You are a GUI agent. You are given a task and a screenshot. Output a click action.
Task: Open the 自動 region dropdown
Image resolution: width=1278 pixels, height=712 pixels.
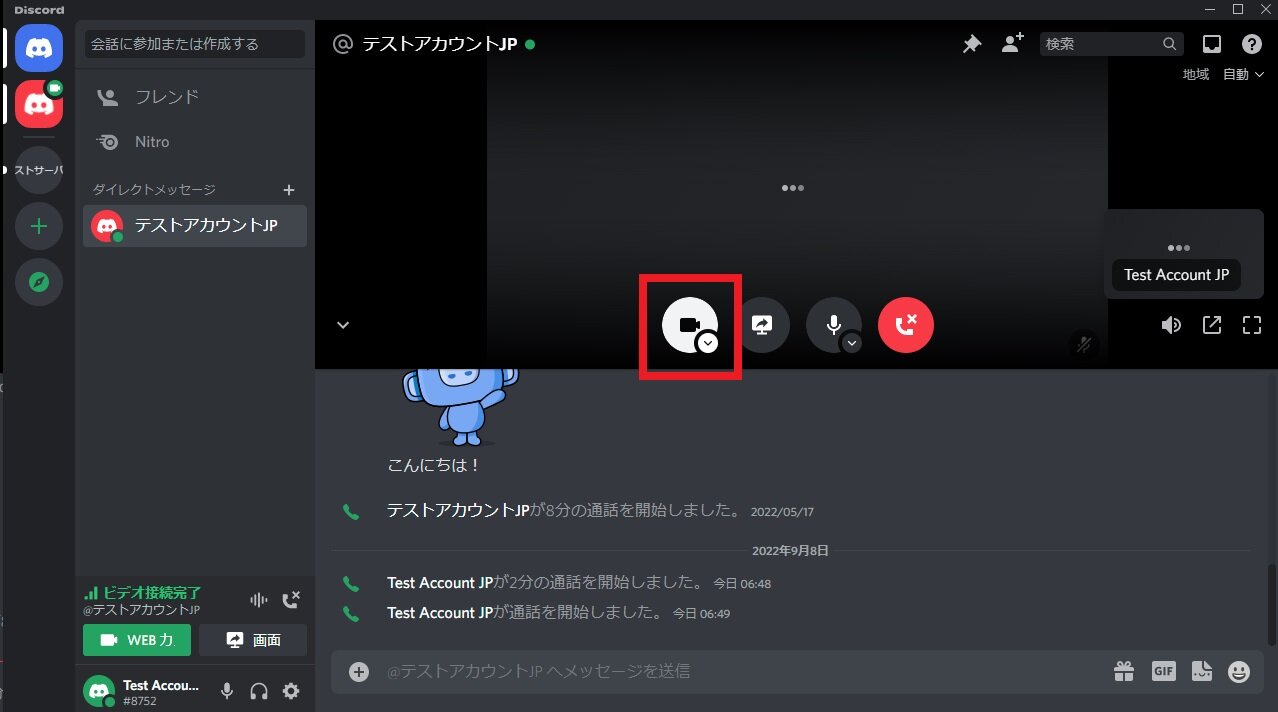pos(1243,74)
